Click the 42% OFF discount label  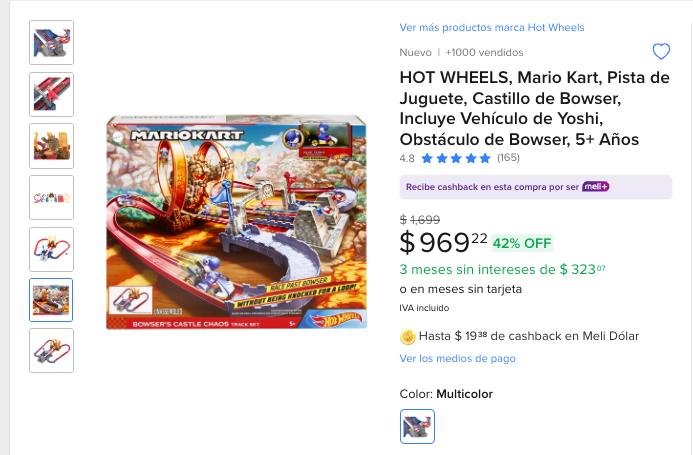(522, 243)
